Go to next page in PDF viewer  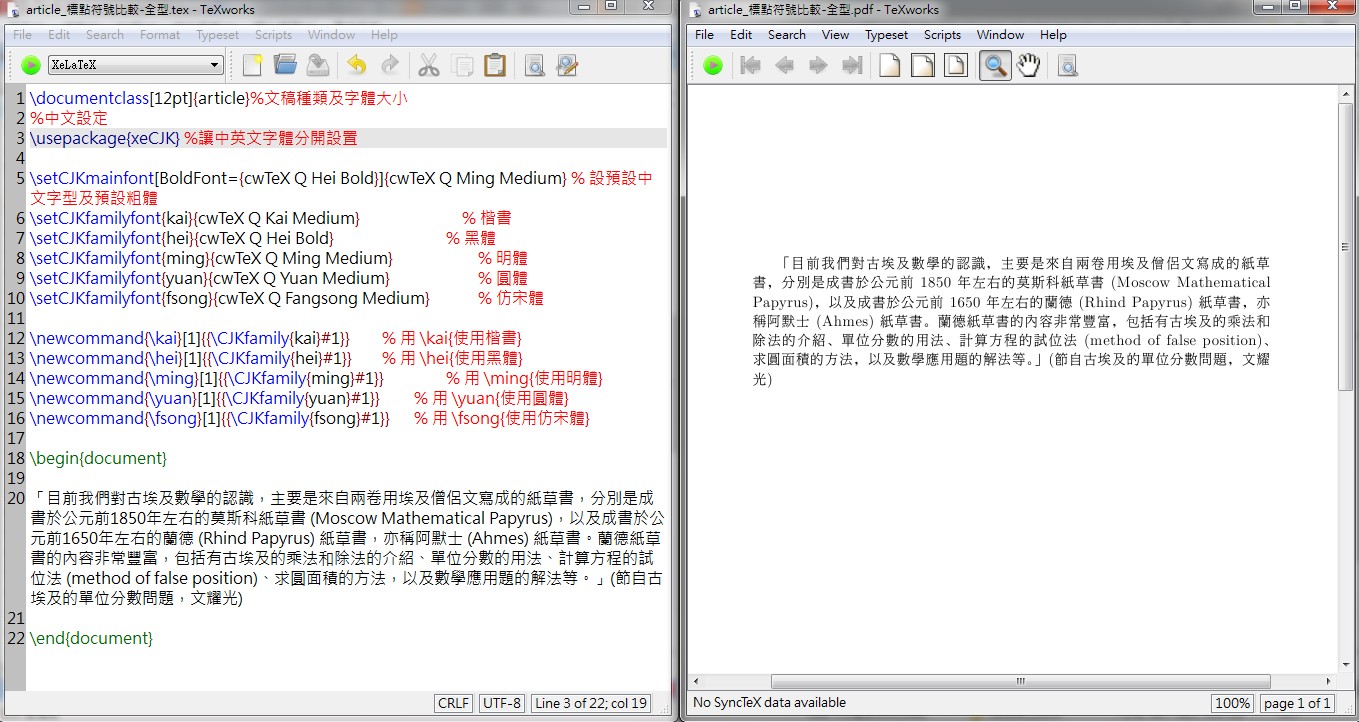click(x=818, y=66)
